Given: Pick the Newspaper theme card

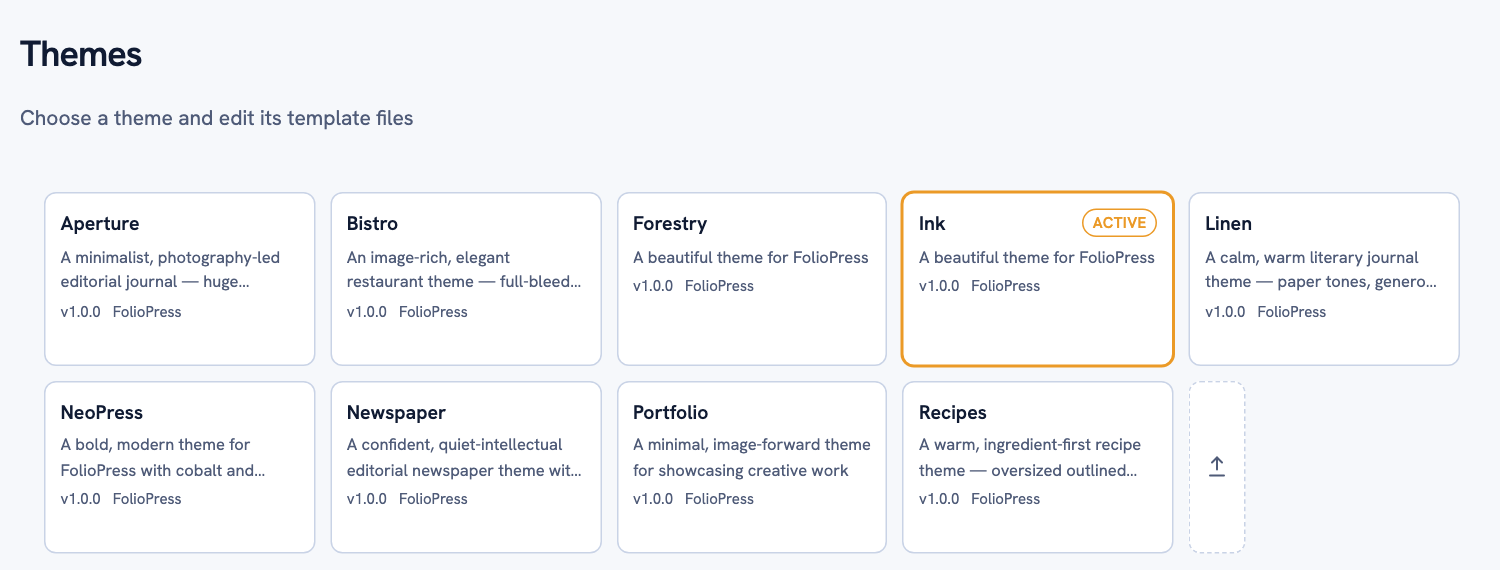Looking at the screenshot, I should click(x=466, y=467).
